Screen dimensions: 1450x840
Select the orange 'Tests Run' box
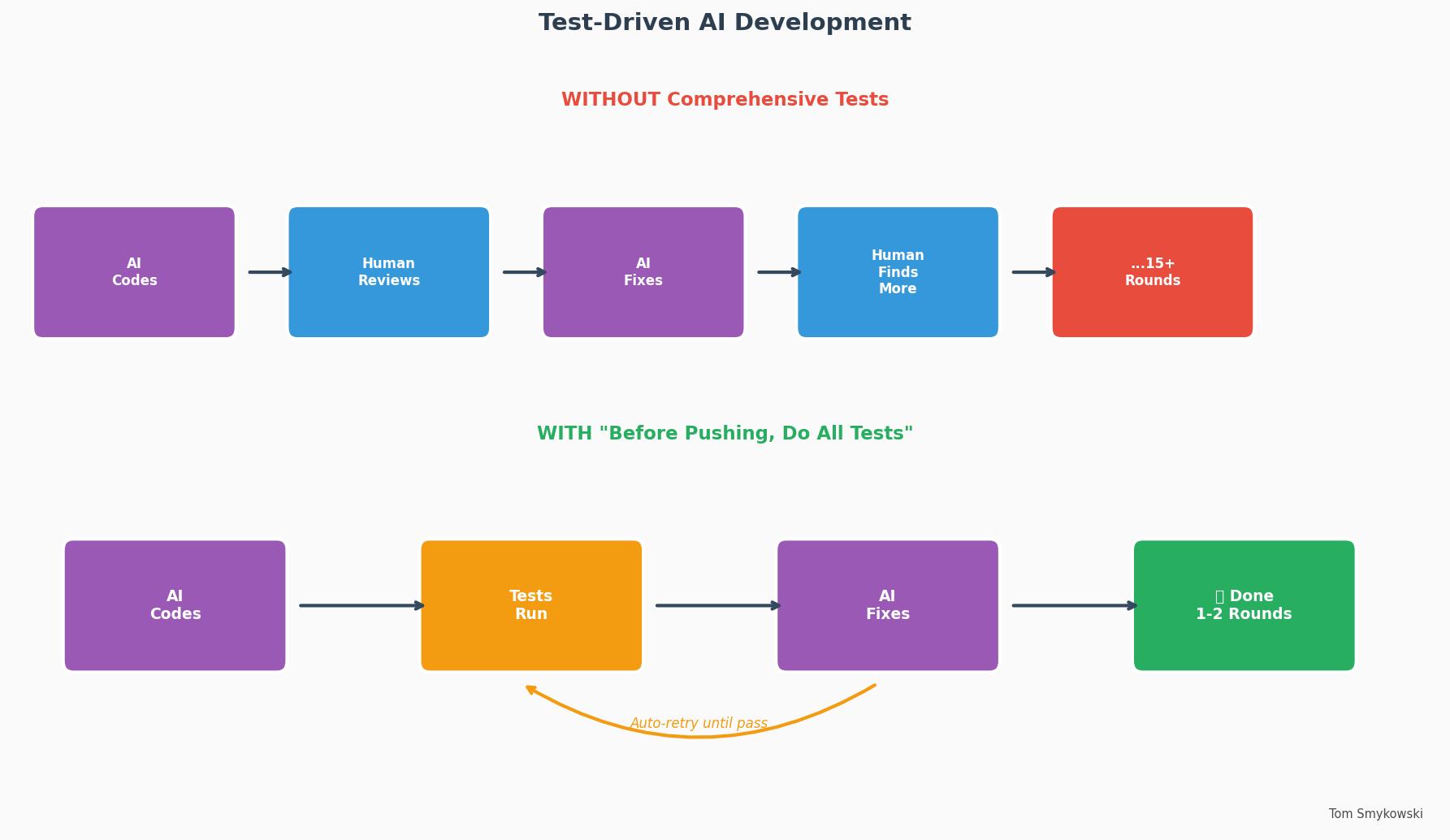[531, 605]
